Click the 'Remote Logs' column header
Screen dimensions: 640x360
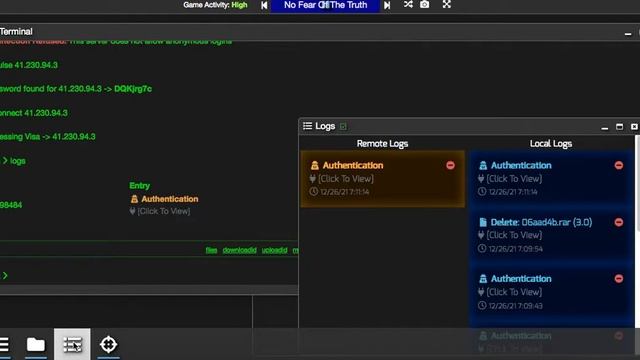point(382,144)
